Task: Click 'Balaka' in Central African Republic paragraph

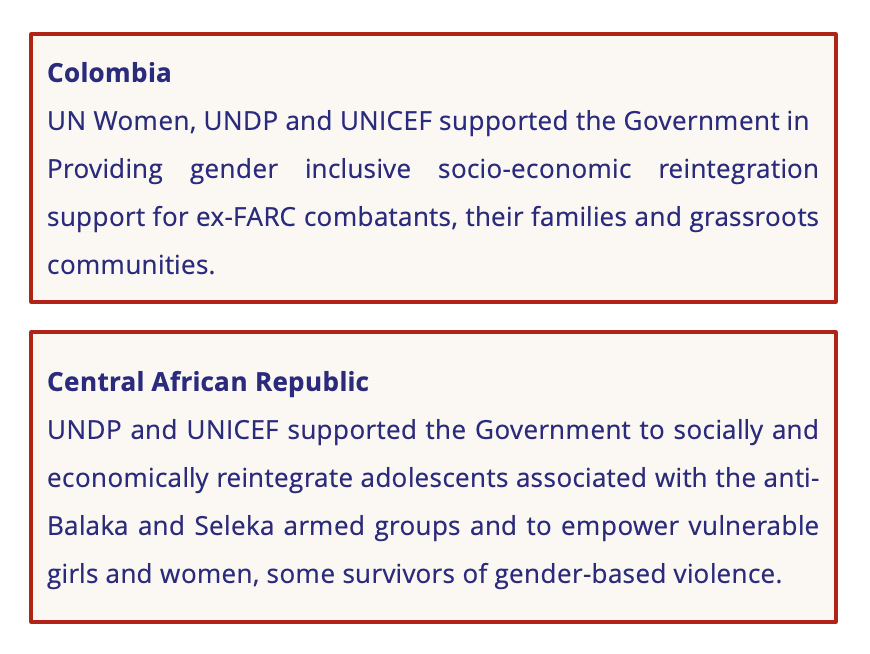Action: coord(88,526)
